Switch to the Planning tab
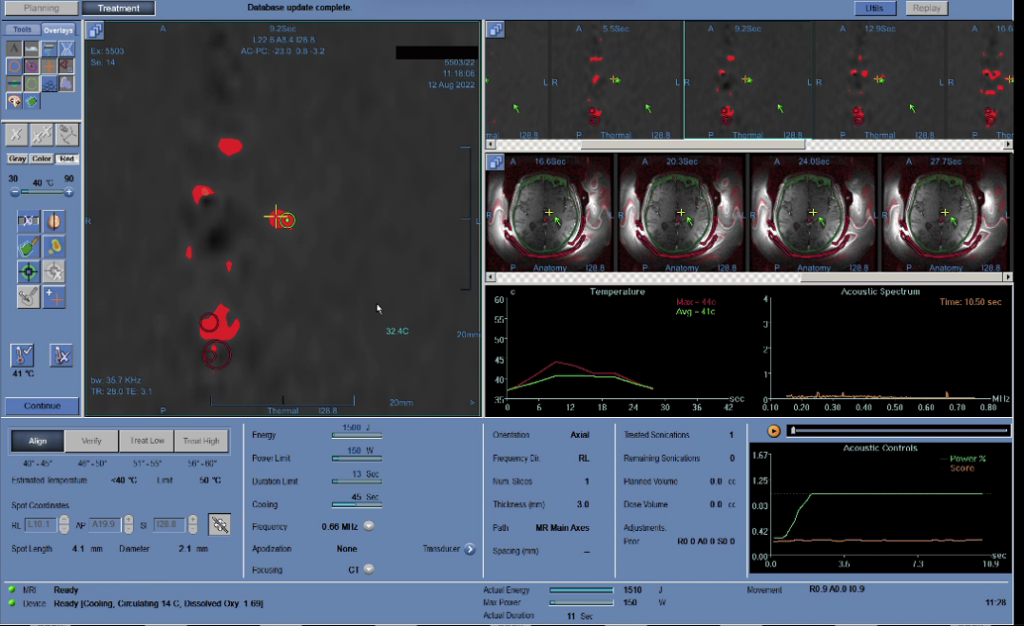 (41, 8)
